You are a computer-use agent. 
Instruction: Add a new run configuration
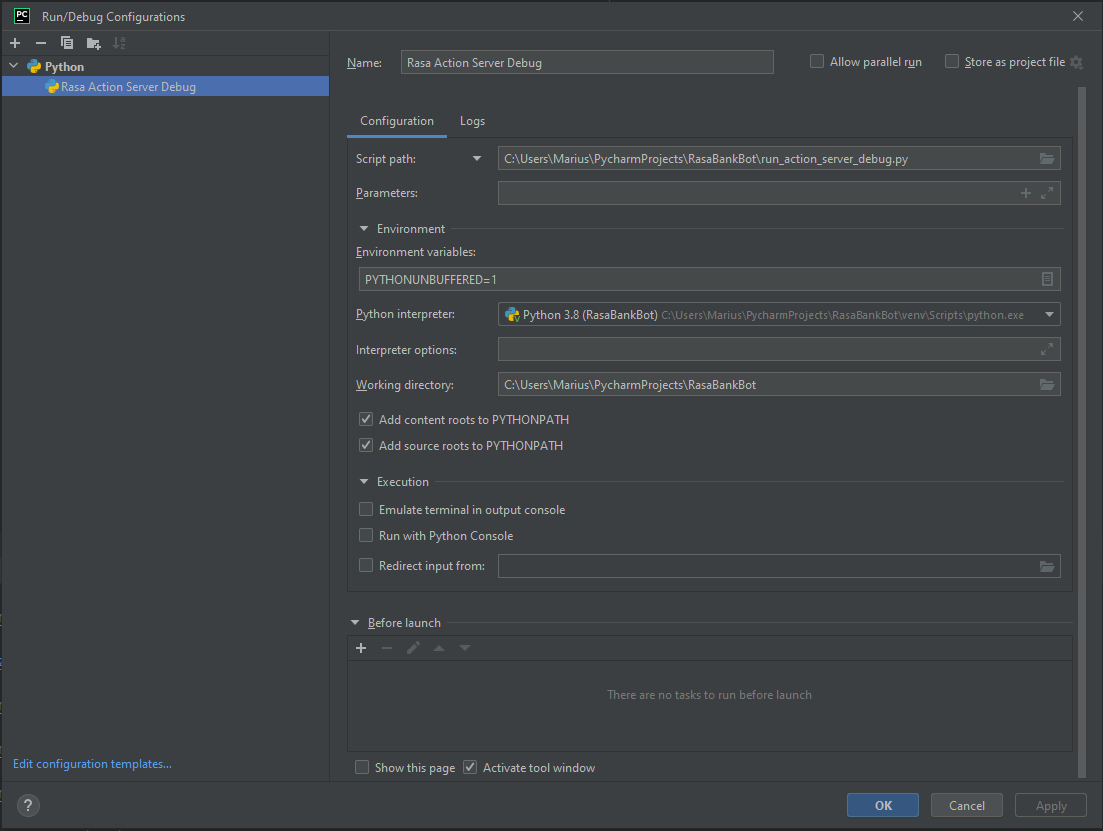(14, 43)
